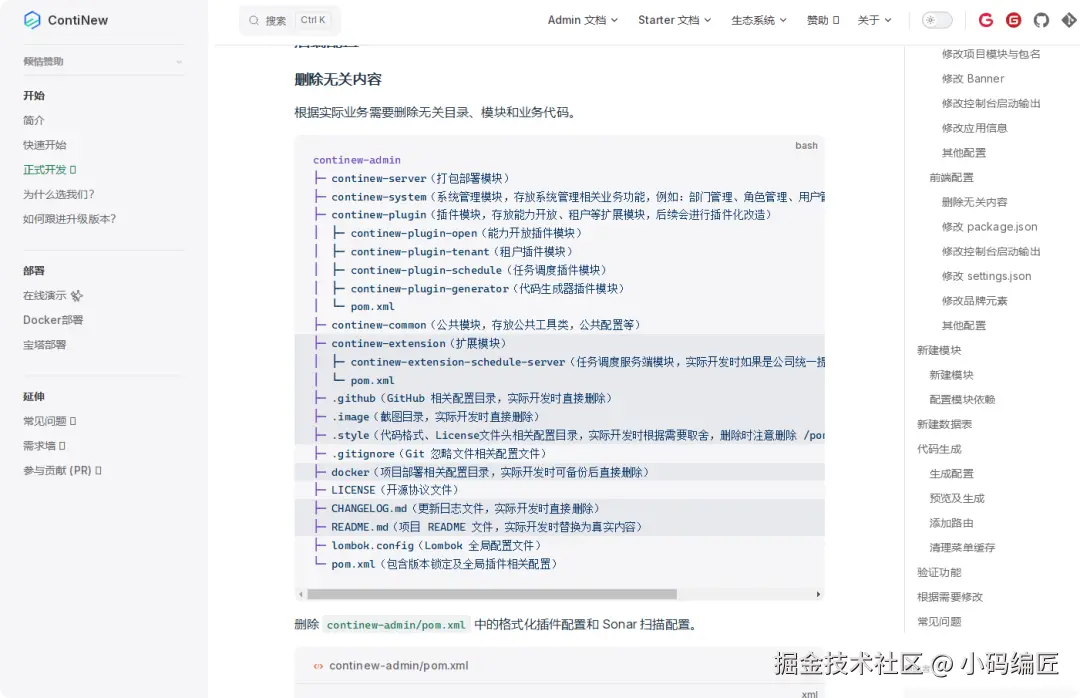Open 快速开始 sidebar page
The height and width of the screenshot is (698, 1080).
point(45,145)
